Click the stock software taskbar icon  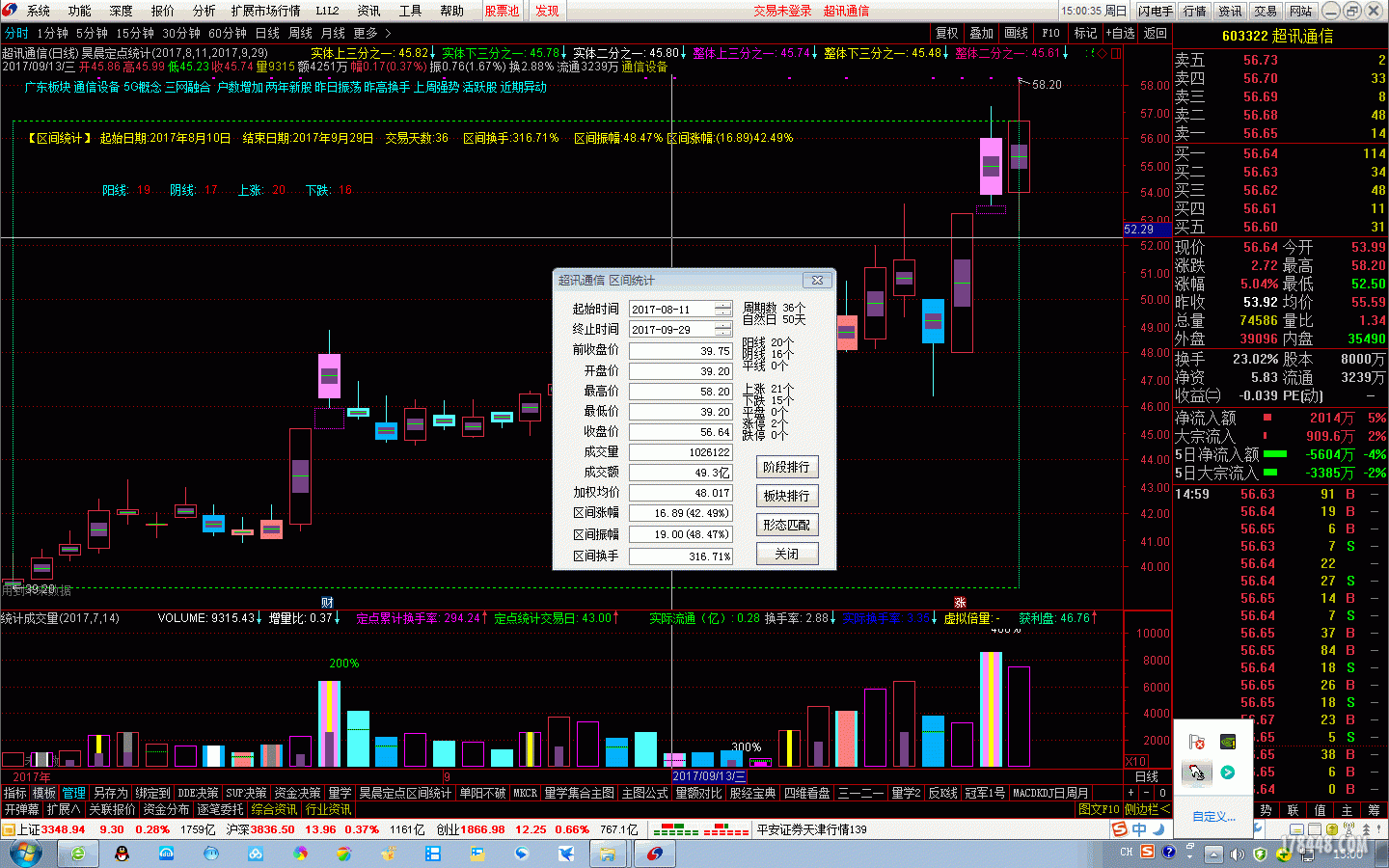tap(655, 854)
